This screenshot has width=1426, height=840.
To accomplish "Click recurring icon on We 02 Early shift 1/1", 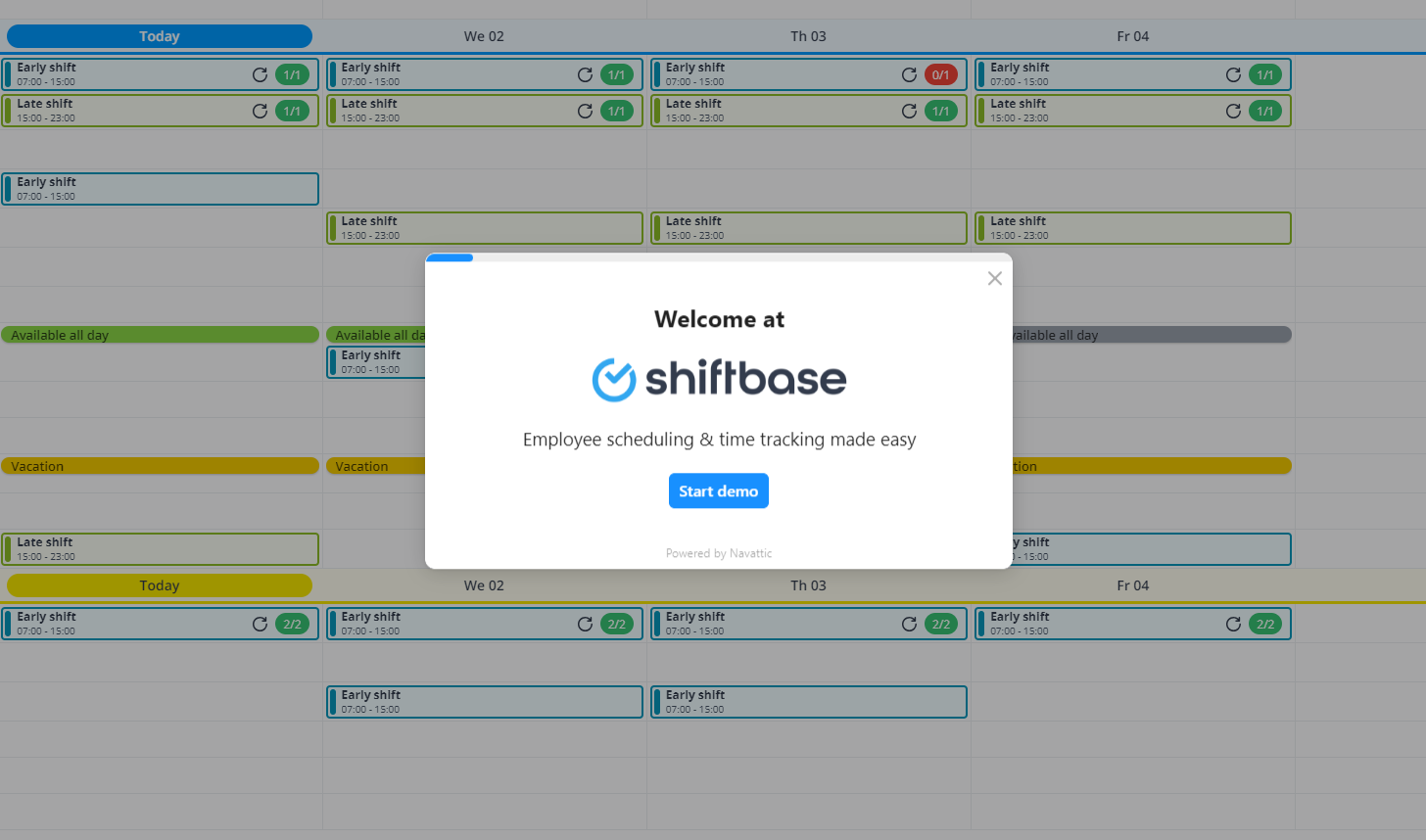I will pos(585,74).
